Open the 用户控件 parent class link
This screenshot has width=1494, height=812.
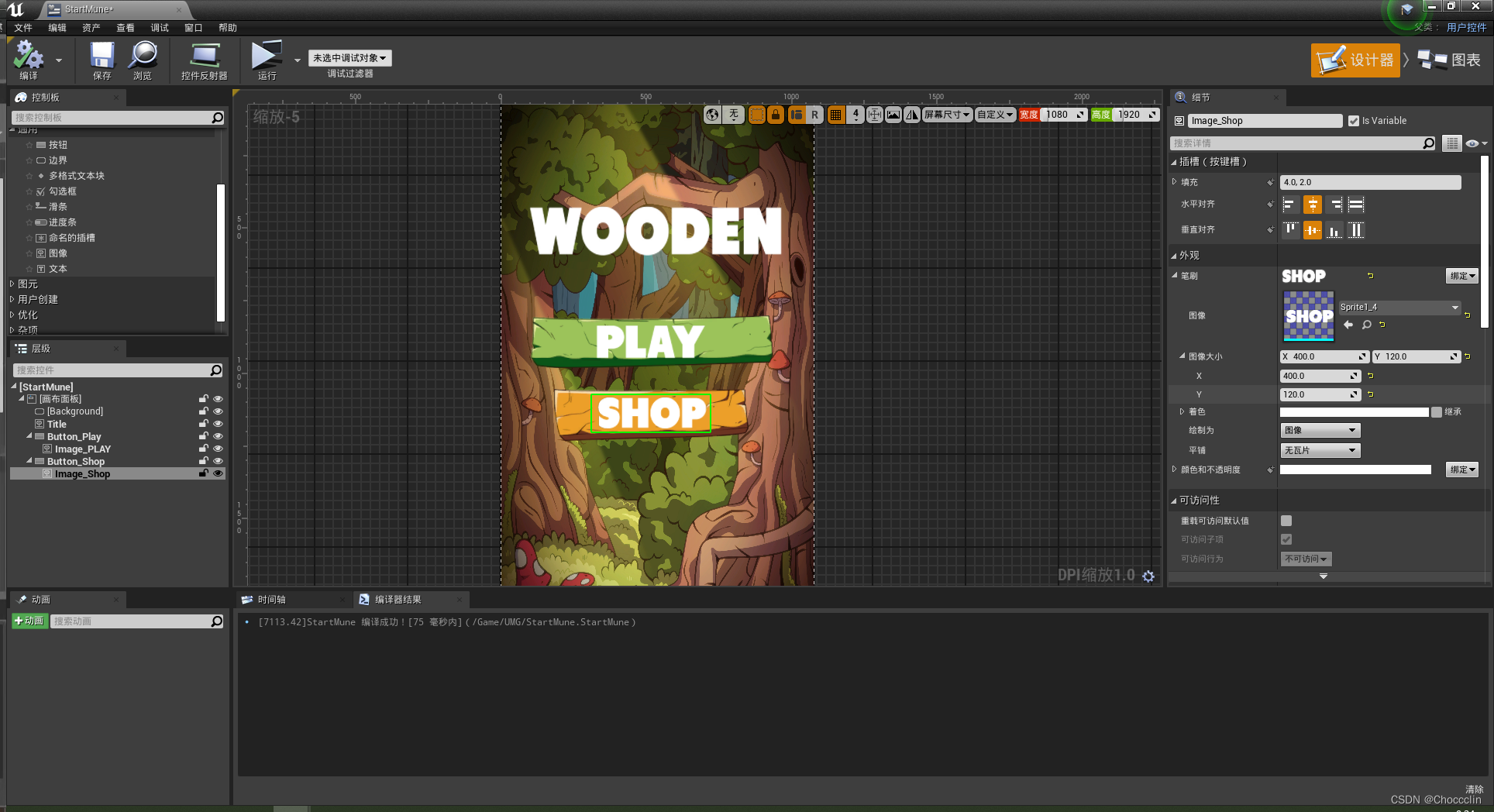(1466, 27)
